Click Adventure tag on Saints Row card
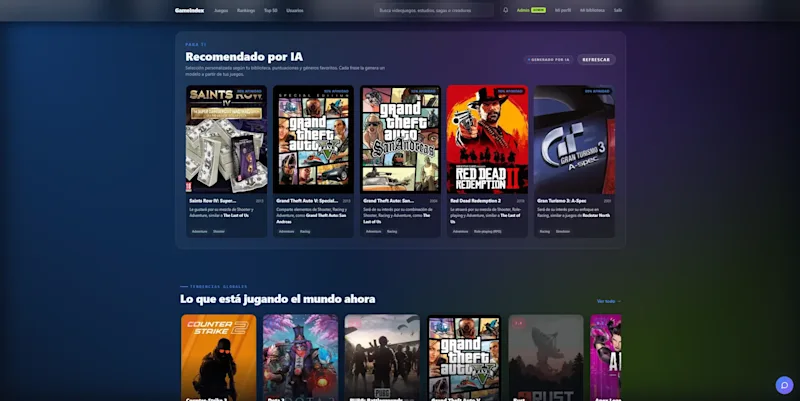Image resolution: width=800 pixels, height=401 pixels. tap(199, 232)
